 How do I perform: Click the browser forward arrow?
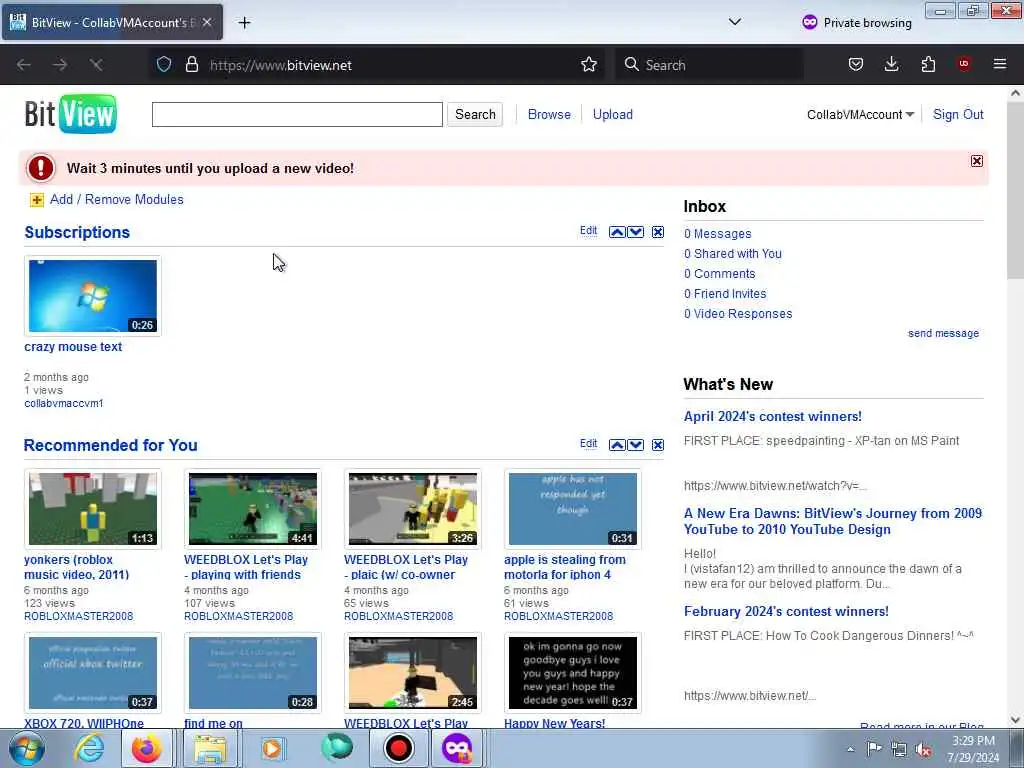[60, 65]
